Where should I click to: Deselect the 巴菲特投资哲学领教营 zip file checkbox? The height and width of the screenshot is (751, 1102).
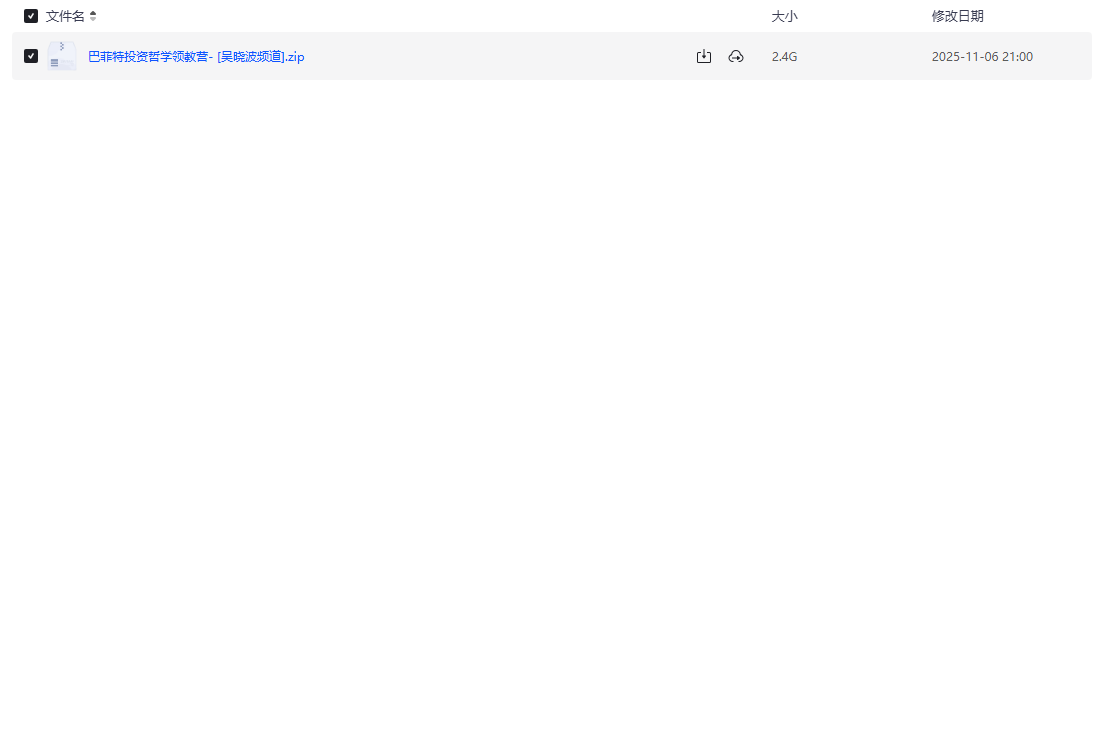click(x=31, y=56)
